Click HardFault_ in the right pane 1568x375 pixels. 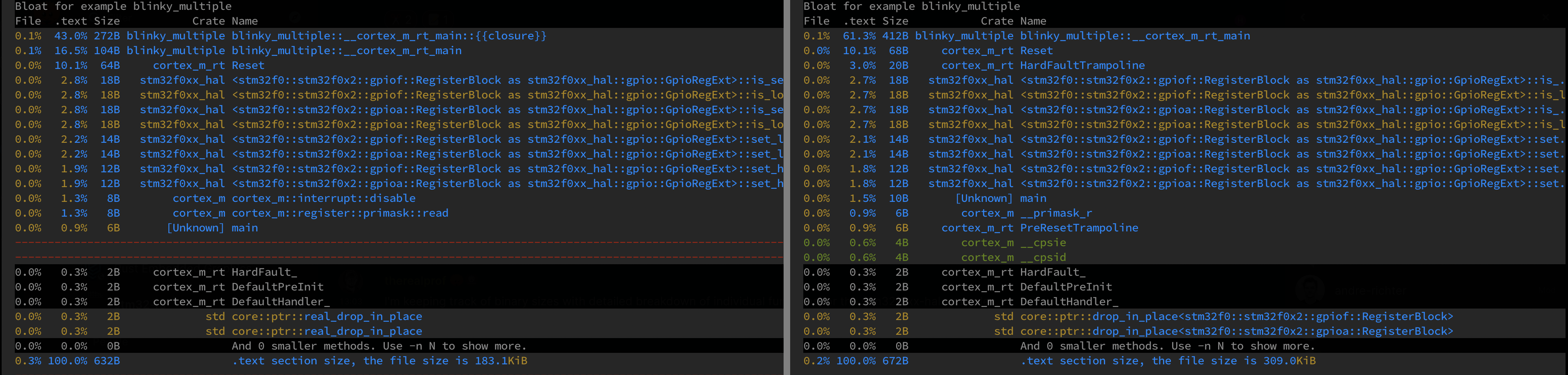1053,272
